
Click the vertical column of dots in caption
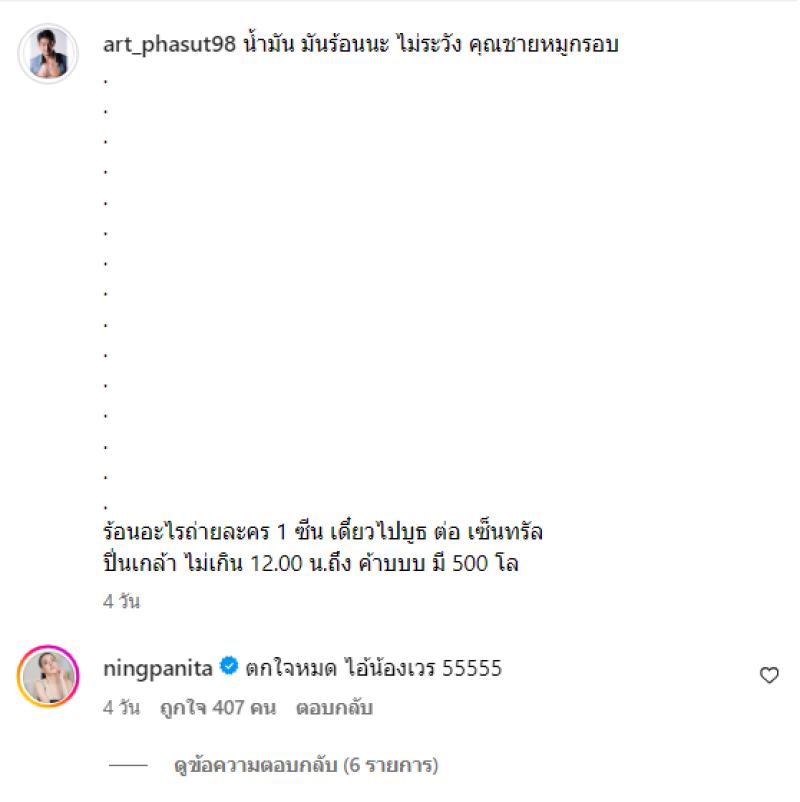(x=105, y=294)
